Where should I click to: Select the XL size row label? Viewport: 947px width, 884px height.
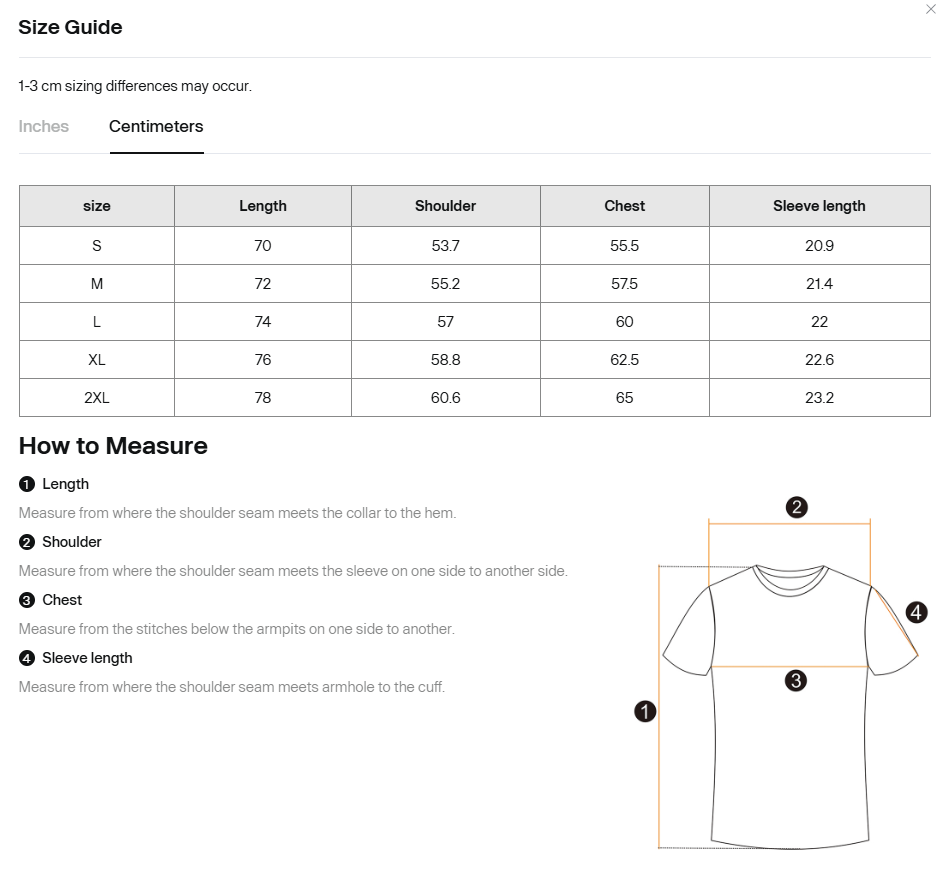point(97,360)
